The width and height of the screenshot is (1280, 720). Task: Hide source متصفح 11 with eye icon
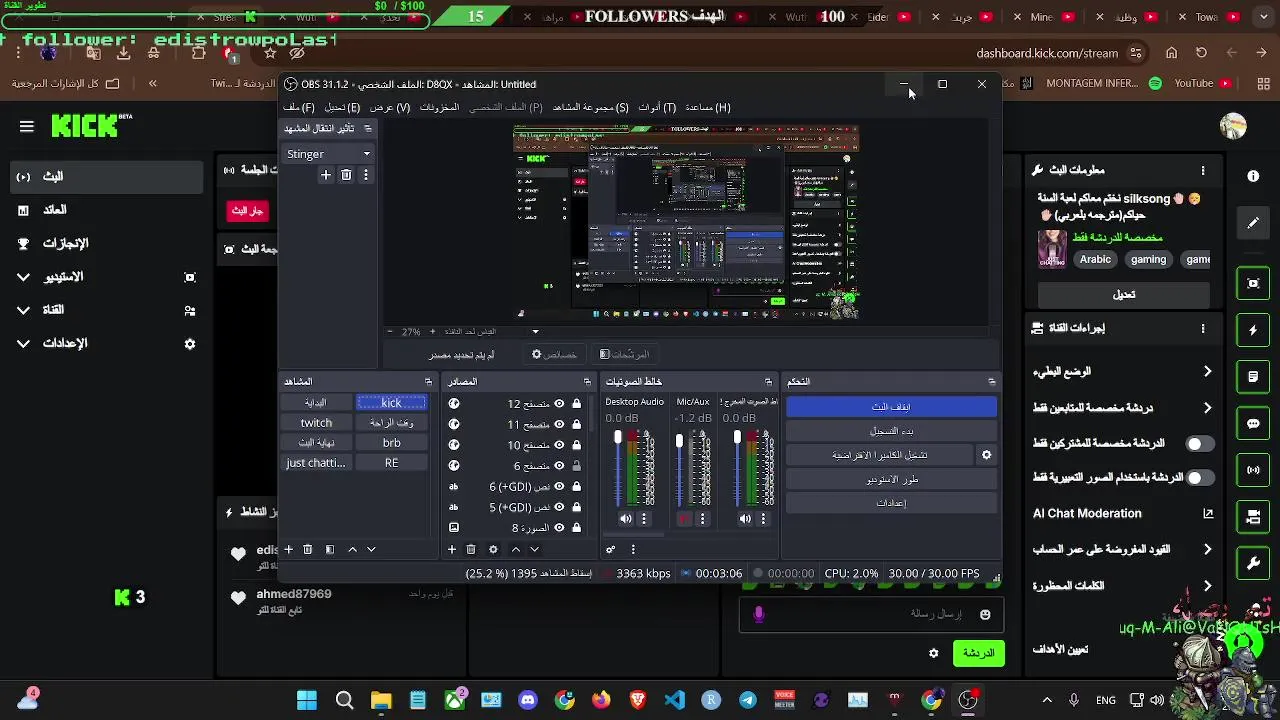point(560,424)
